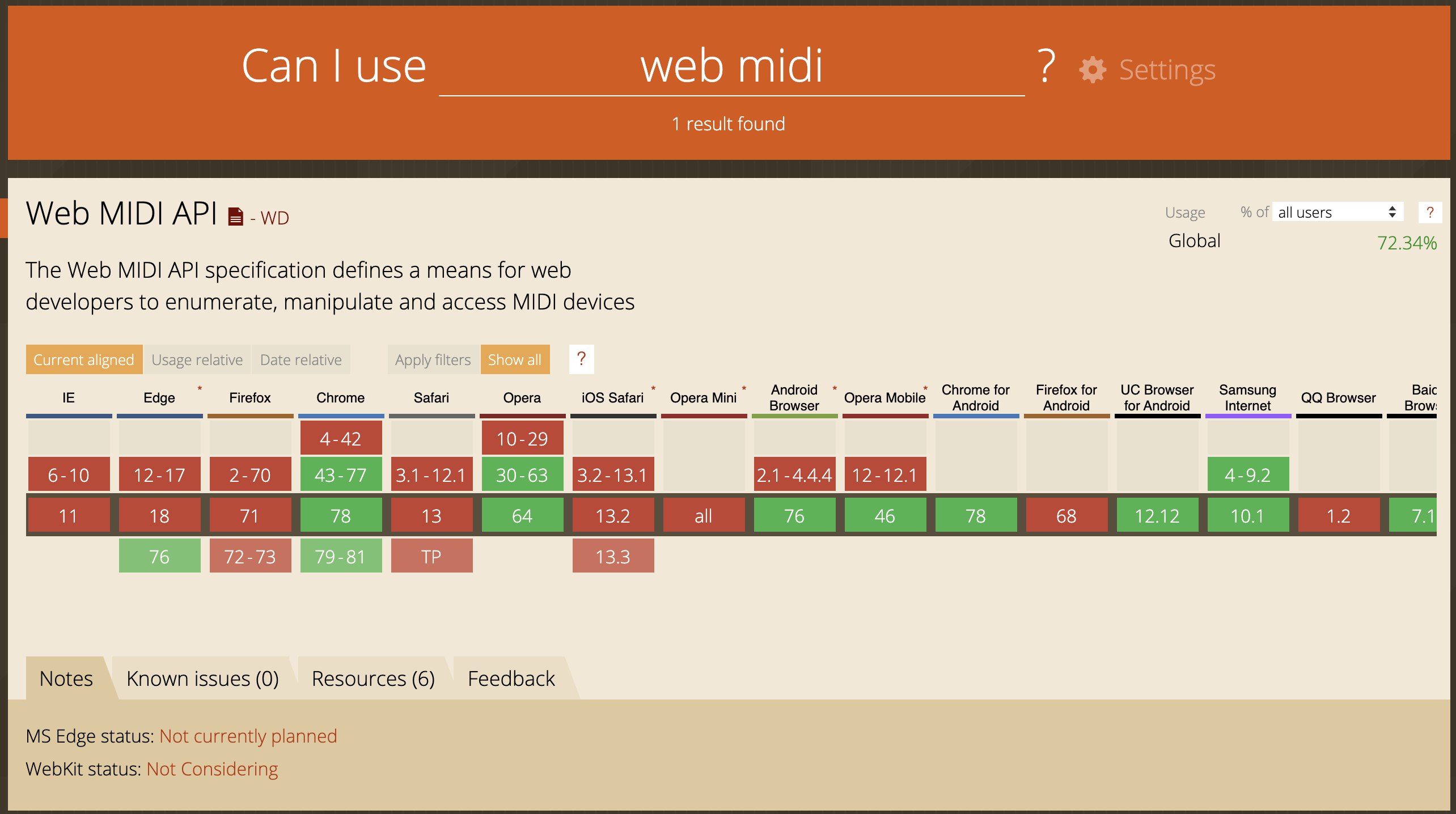The image size is (1456, 814).
Task: Click the Samsung Internet 4-9.2 cell
Action: pos(1248,474)
